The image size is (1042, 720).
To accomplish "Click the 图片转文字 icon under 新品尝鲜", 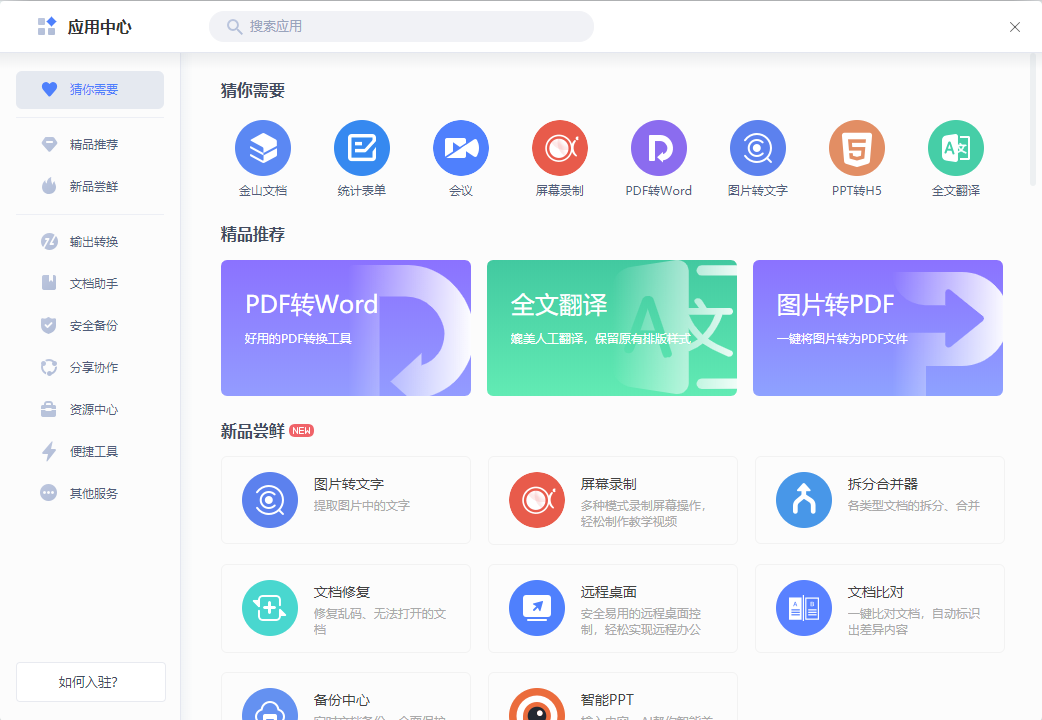I will [x=270, y=500].
